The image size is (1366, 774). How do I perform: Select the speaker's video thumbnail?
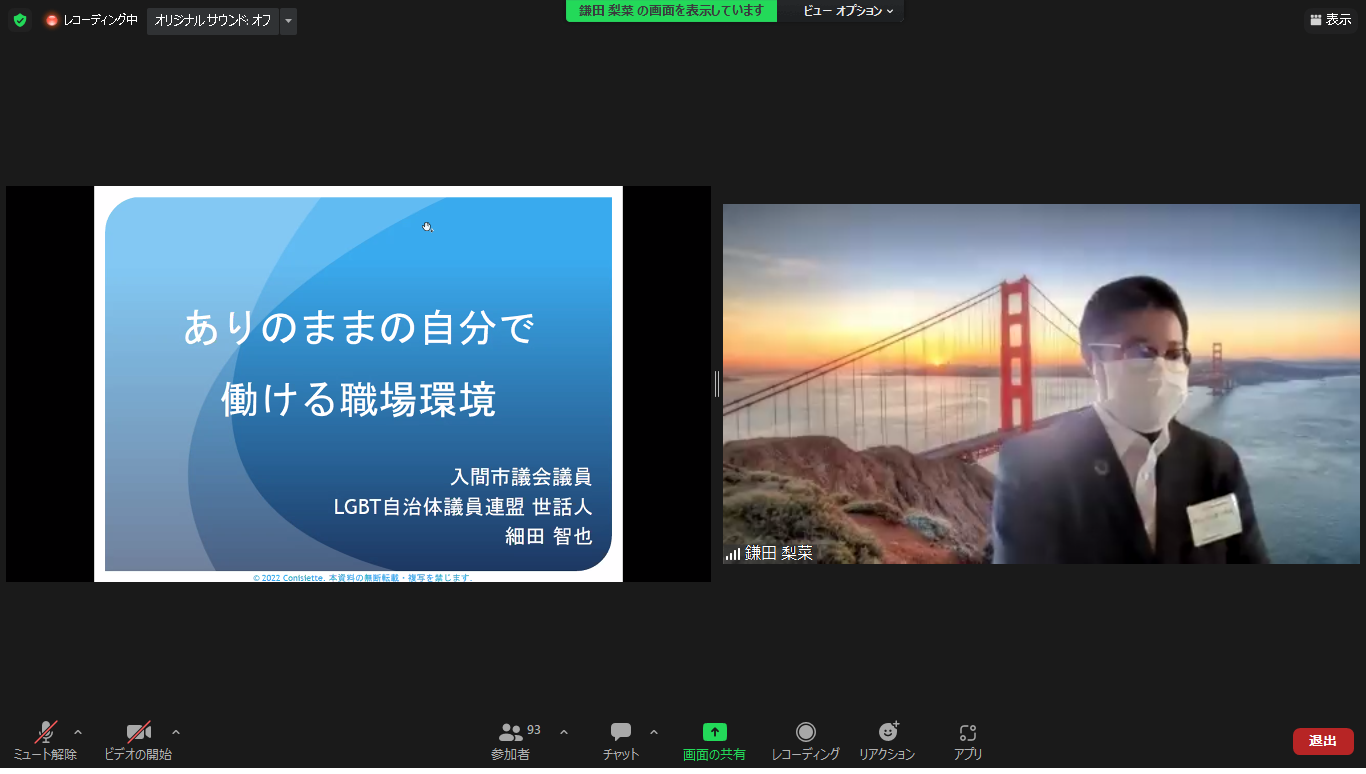(x=1041, y=384)
